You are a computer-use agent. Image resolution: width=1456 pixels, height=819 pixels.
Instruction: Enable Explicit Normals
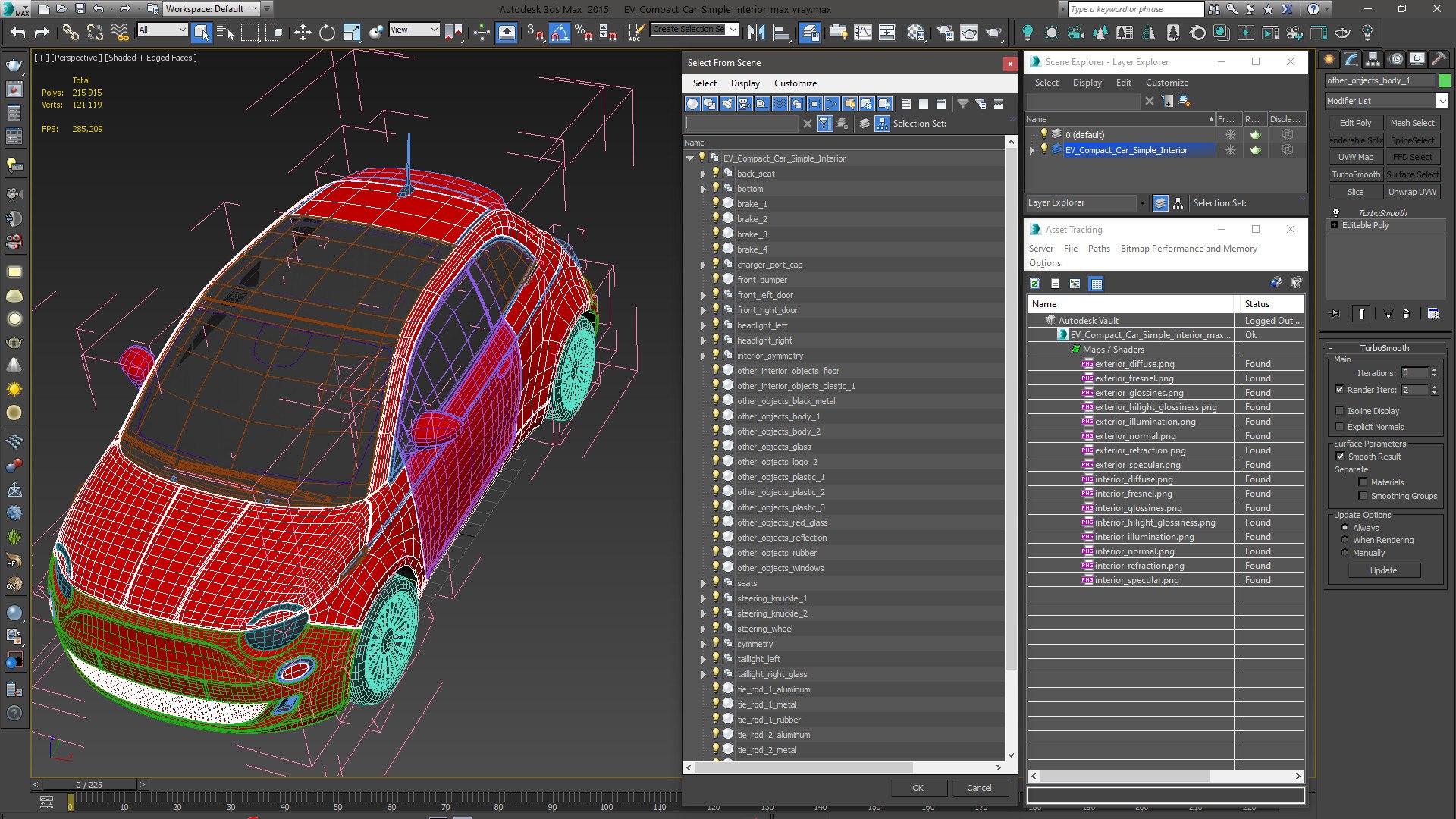click(x=1340, y=427)
